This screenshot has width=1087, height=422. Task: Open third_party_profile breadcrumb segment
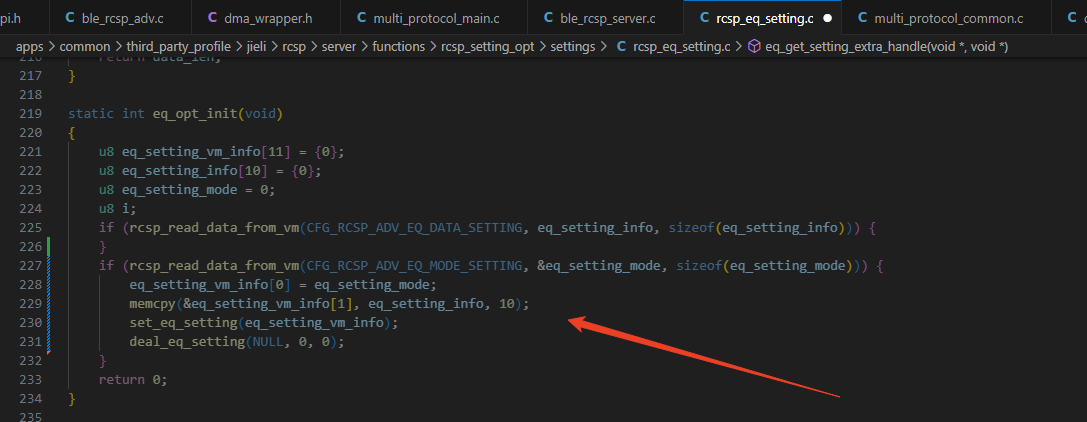(178, 47)
